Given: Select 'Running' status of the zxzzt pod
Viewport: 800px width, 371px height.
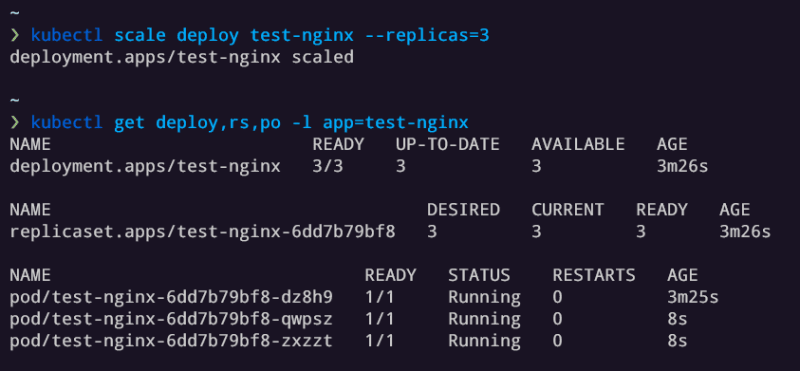Looking at the screenshot, I should (484, 341).
